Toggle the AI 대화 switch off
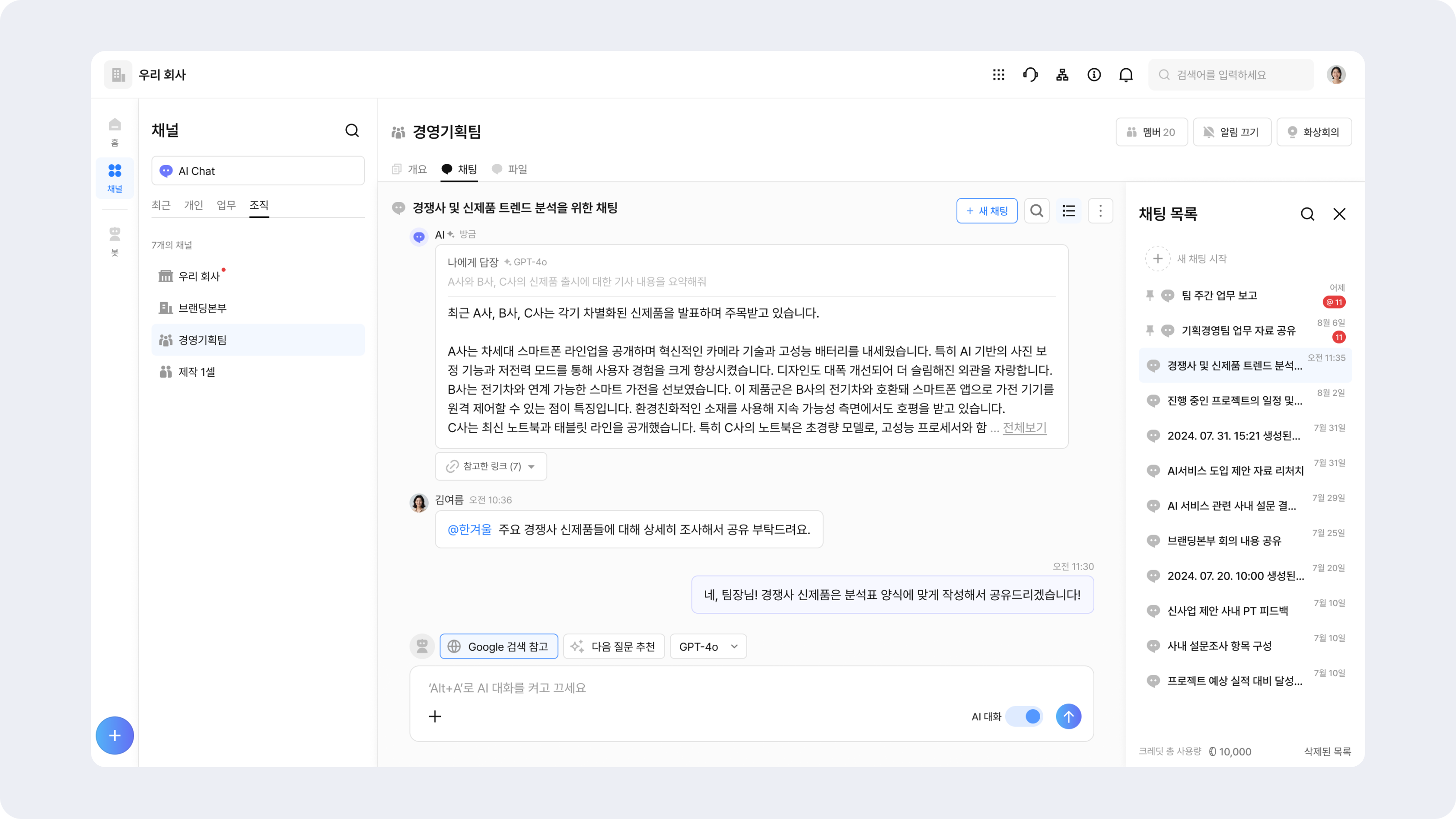This screenshot has width=1456, height=819. click(x=1025, y=716)
